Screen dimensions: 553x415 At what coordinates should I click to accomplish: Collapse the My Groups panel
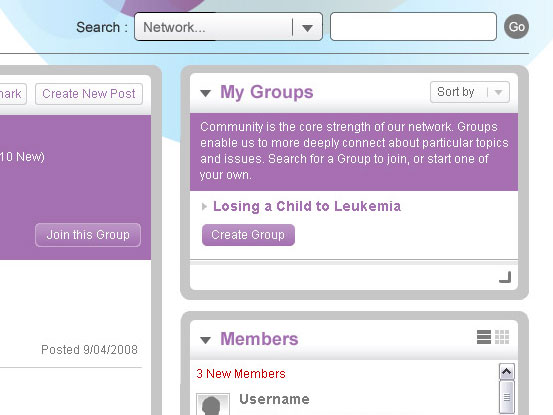pos(206,93)
